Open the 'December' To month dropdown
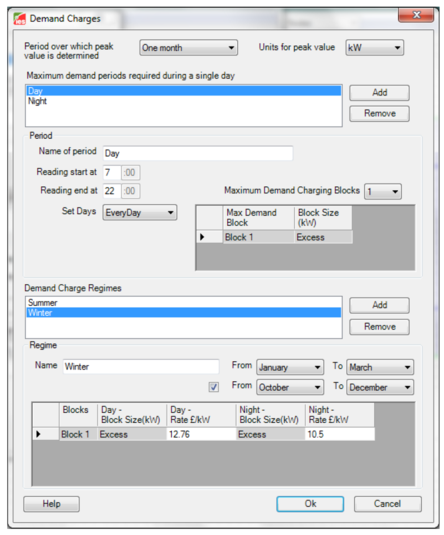Screen dimensions: 444x535 [x=380, y=387]
